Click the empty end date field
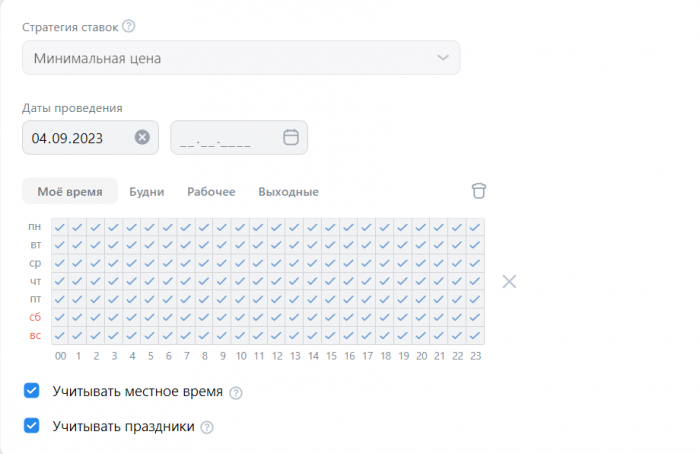 coord(225,138)
